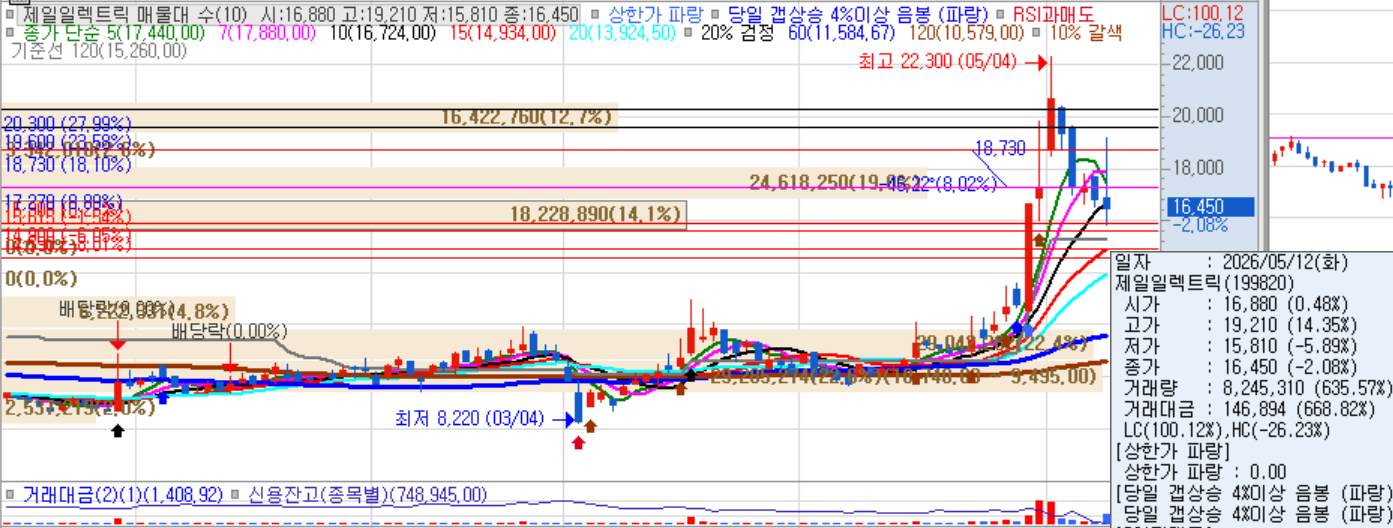The width and height of the screenshot is (1393, 528).
Task: Click the mini candlestick chart at right
Action: [1330, 165]
